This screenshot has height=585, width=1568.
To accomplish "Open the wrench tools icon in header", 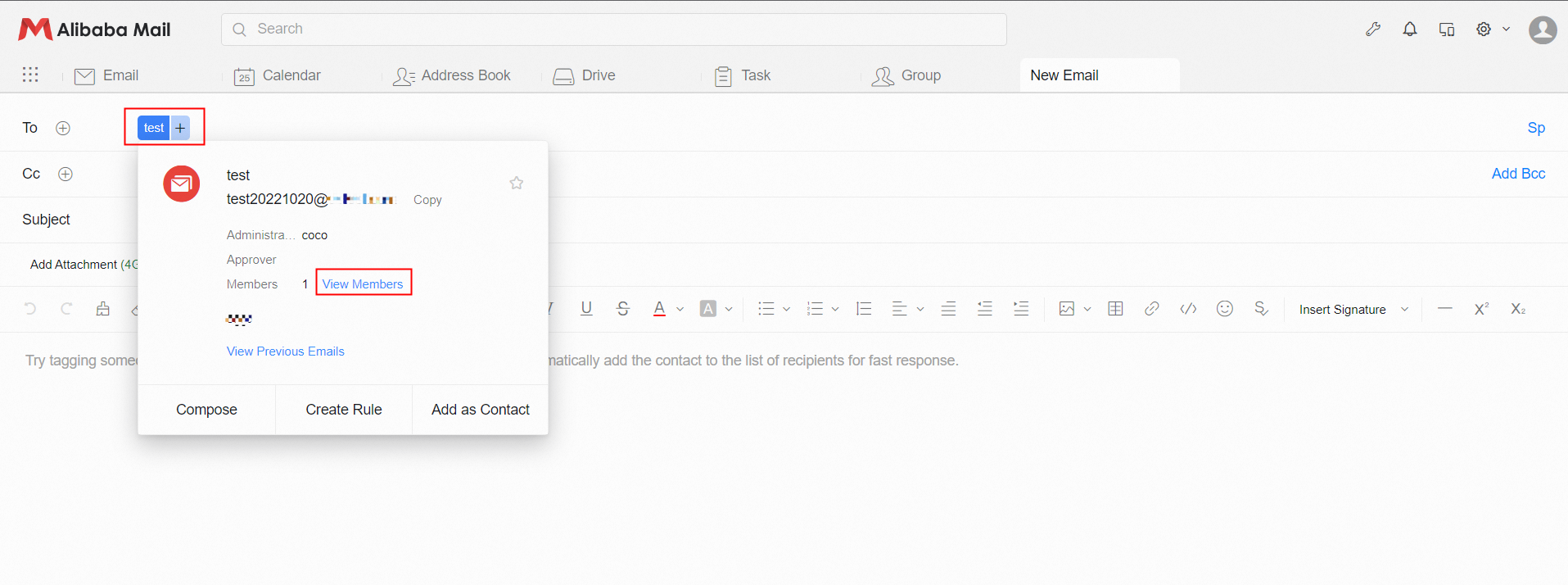I will (1373, 29).
